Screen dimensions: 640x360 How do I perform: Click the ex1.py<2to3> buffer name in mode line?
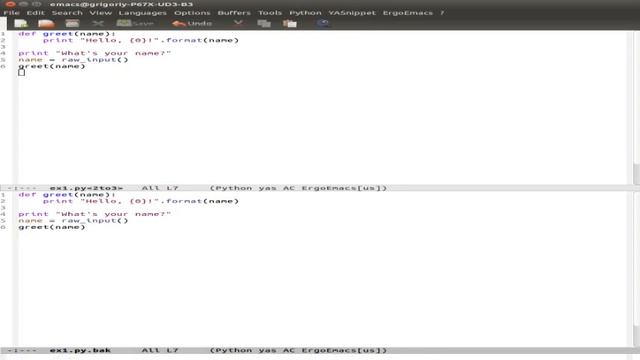86,188
